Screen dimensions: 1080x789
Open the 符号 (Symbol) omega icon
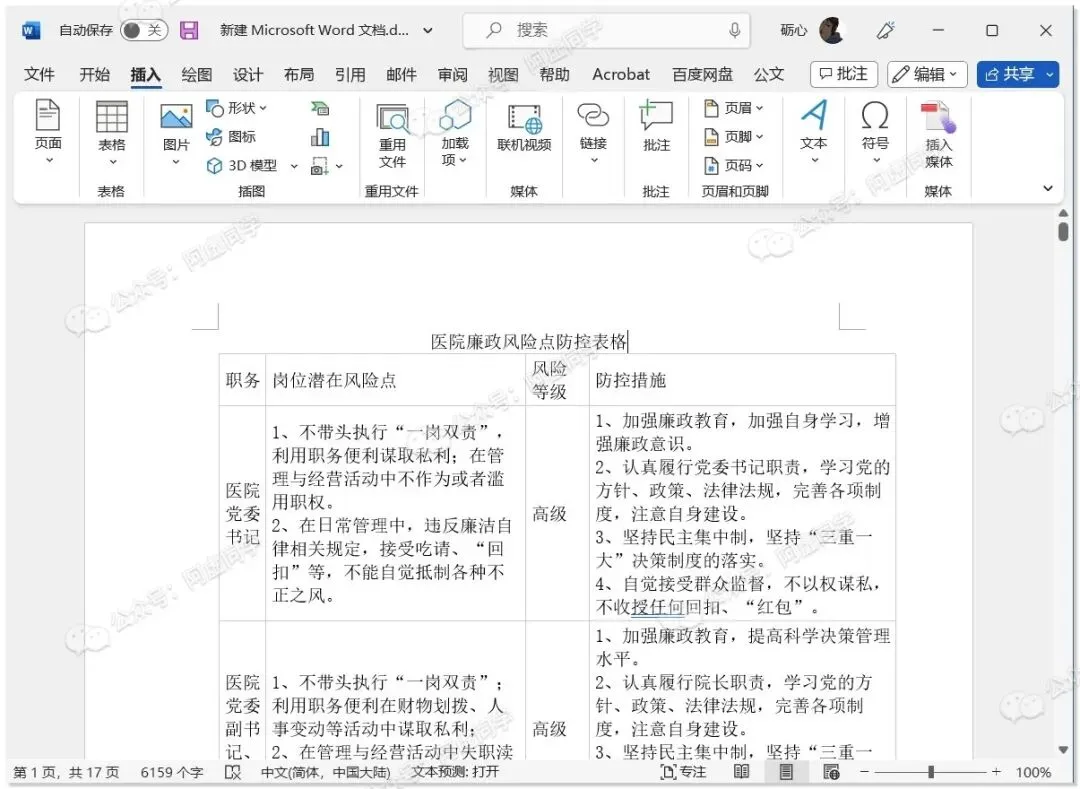(875, 131)
